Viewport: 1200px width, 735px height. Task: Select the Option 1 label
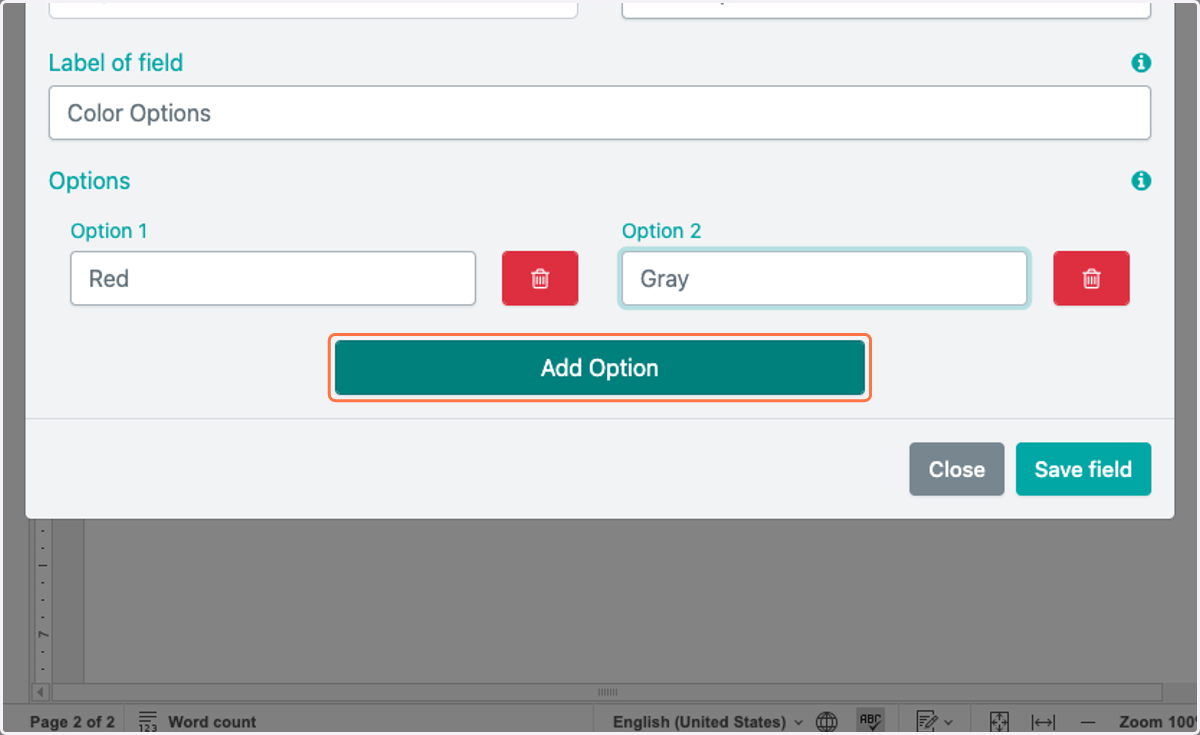pos(109,231)
